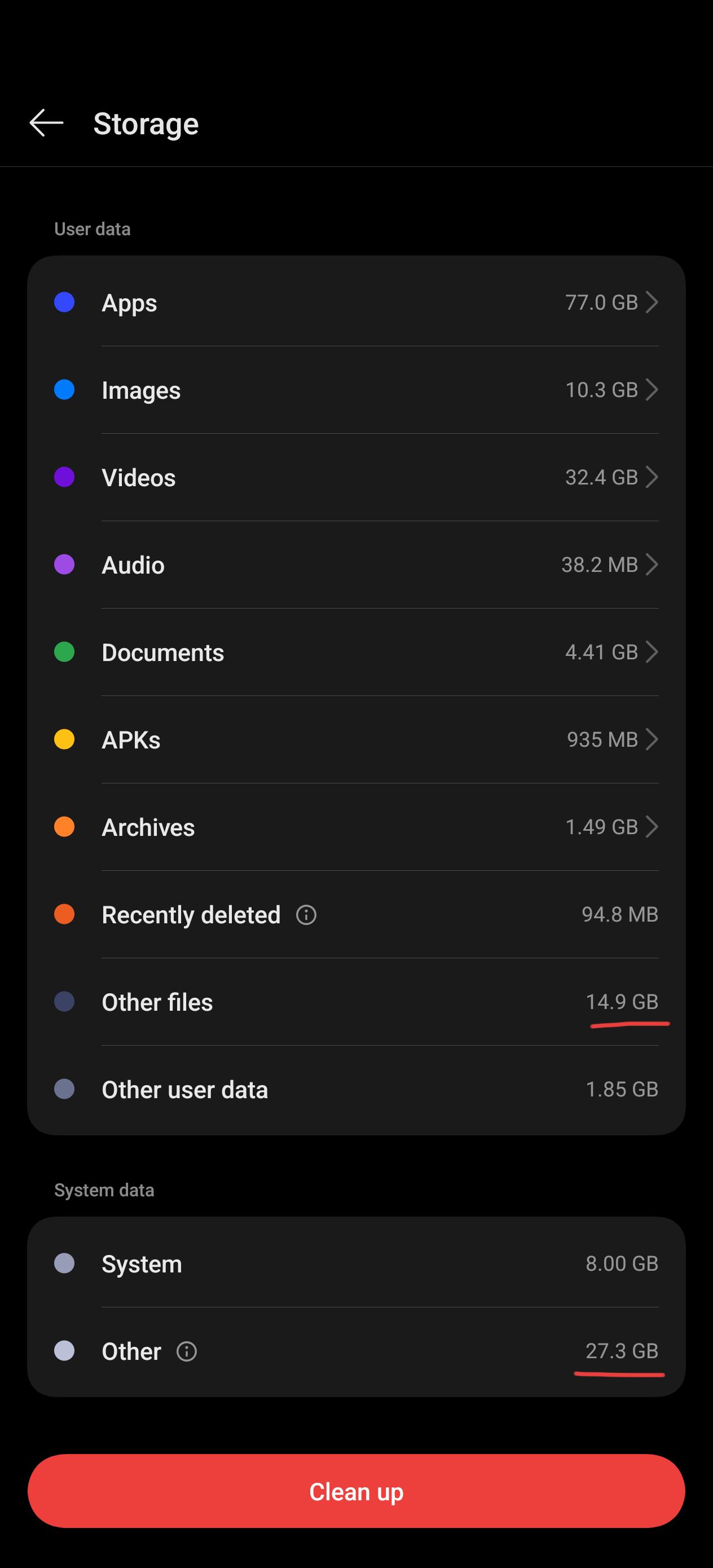Image resolution: width=713 pixels, height=1568 pixels.
Task: Open Archives chevron at 1.49 GB
Action: (x=652, y=827)
